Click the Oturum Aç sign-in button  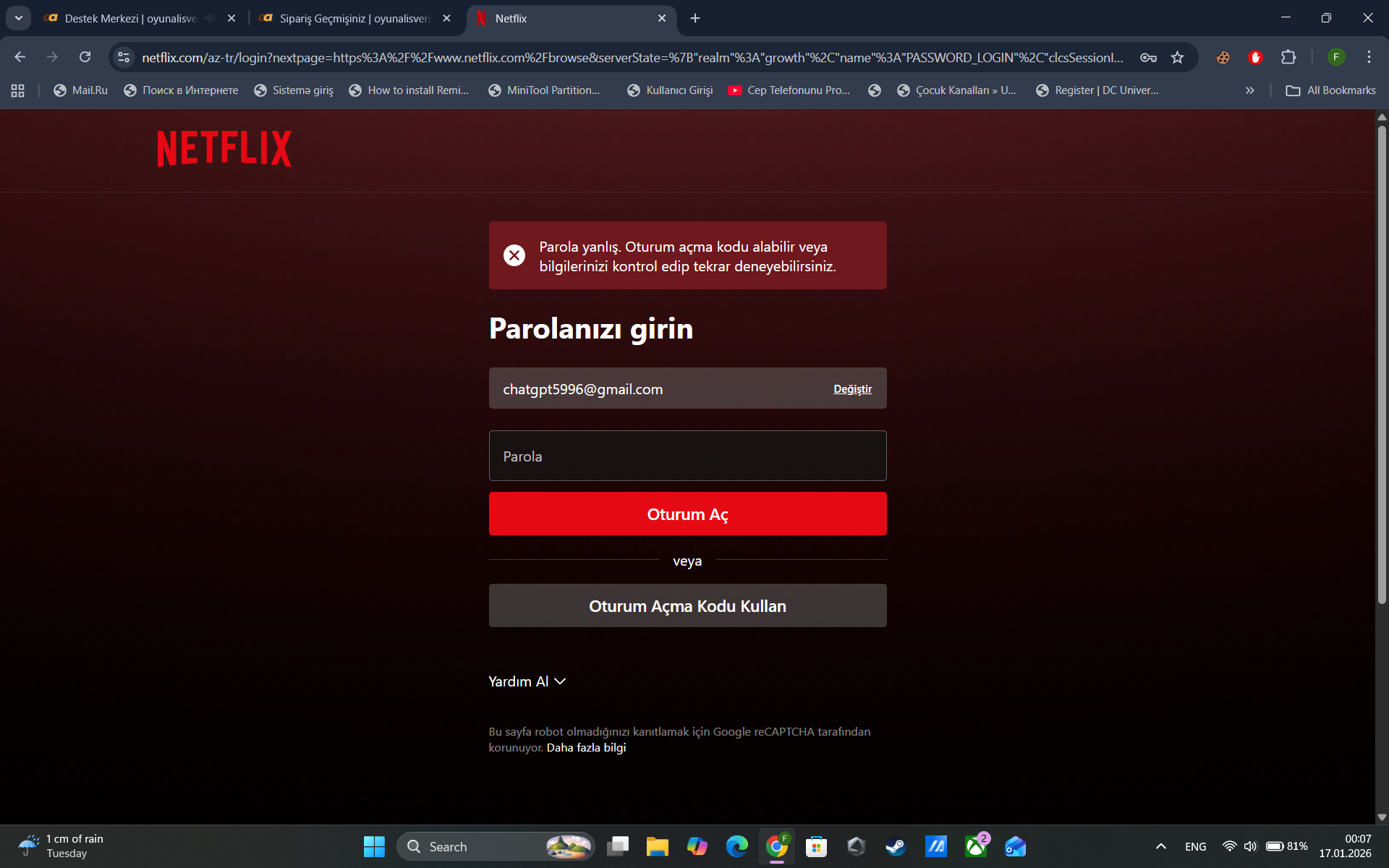tap(687, 514)
